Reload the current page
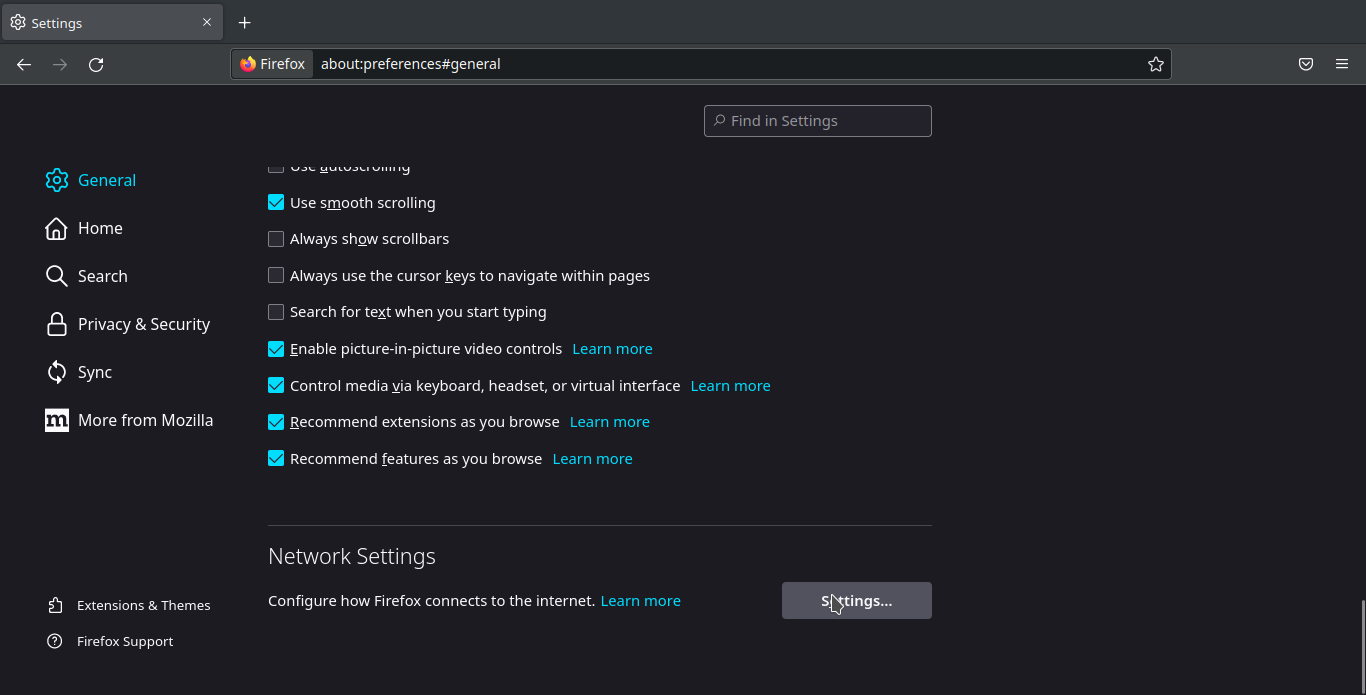This screenshot has height=695, width=1366. coord(96,65)
